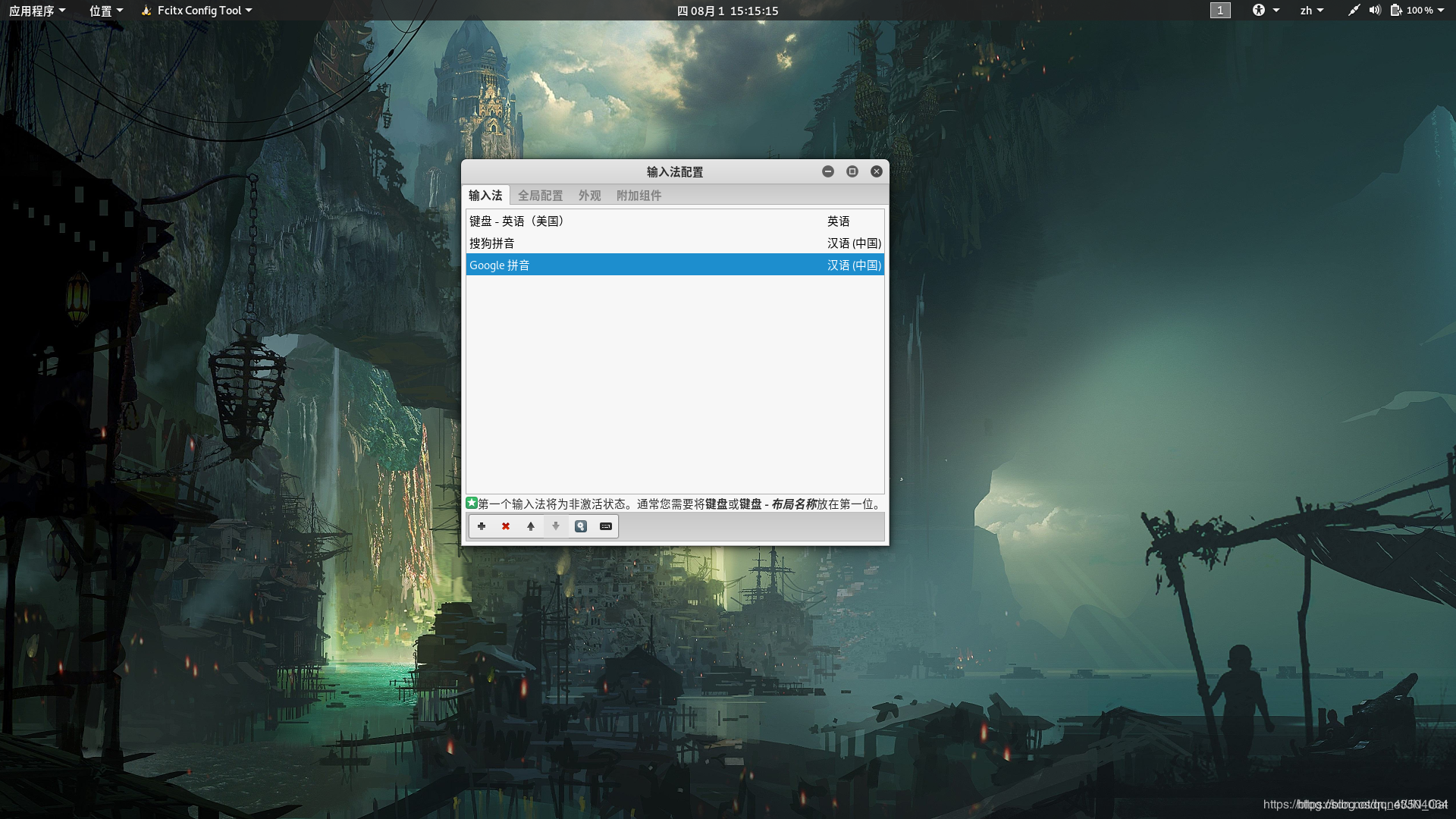Open Fcitx Config Tool app menu
The width and height of the screenshot is (1456, 819).
click(x=196, y=11)
